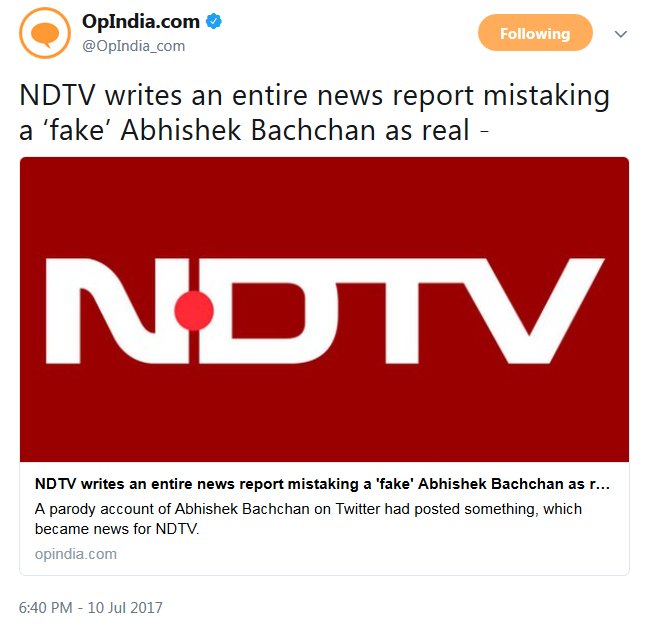Click the letter N of NDTV logo

point(118,310)
